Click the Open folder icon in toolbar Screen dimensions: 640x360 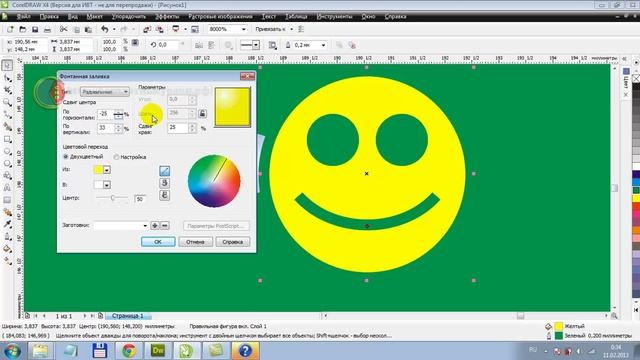(x=22, y=29)
